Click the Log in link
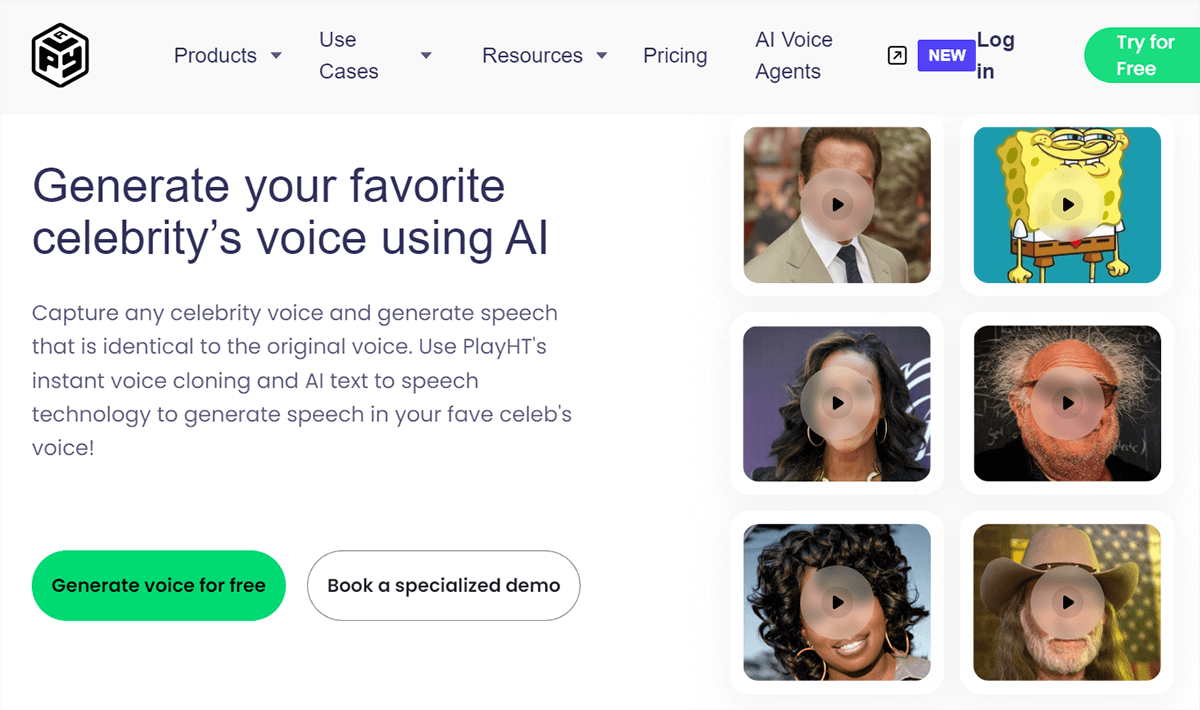The width and height of the screenshot is (1200, 710). click(994, 56)
